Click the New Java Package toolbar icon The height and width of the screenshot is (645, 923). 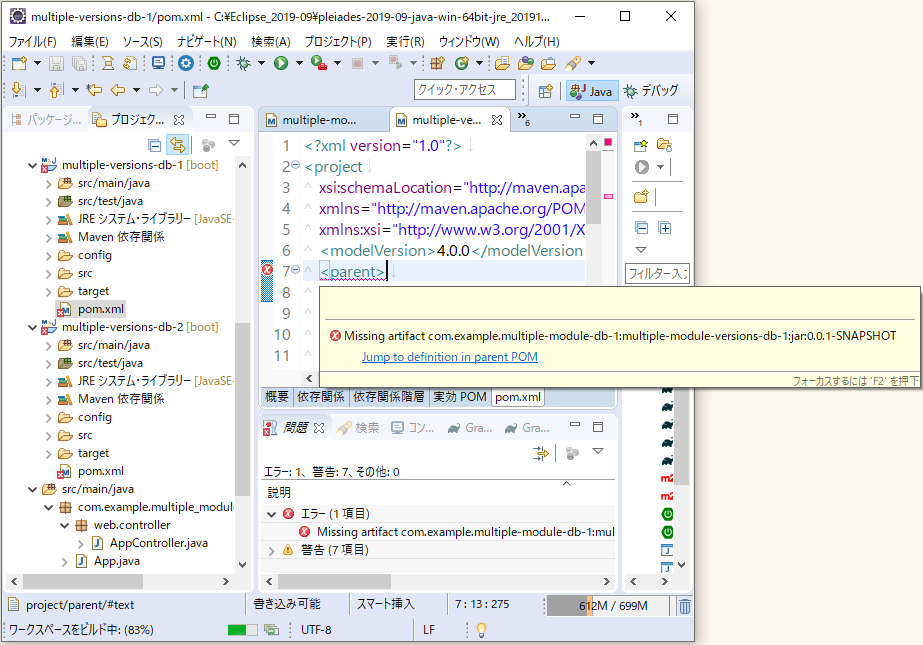(x=437, y=63)
